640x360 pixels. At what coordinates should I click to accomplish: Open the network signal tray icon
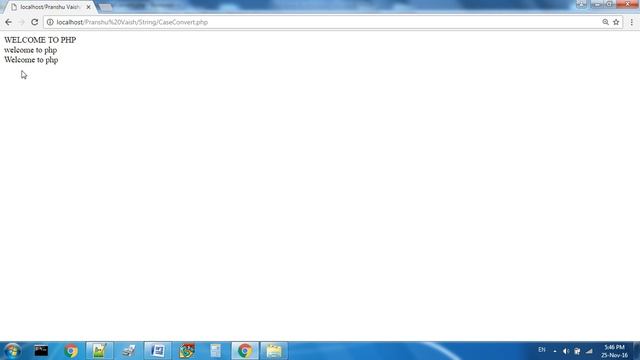[589, 351]
